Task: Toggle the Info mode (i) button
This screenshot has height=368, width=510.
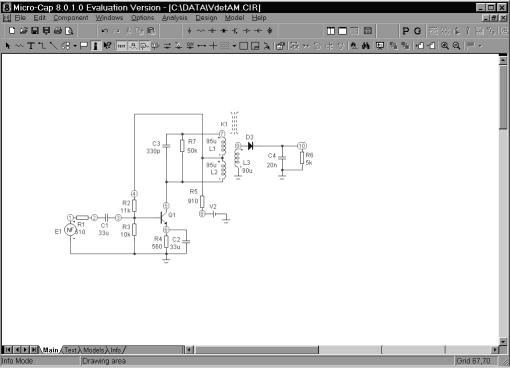Action: pyautogui.click(x=96, y=46)
